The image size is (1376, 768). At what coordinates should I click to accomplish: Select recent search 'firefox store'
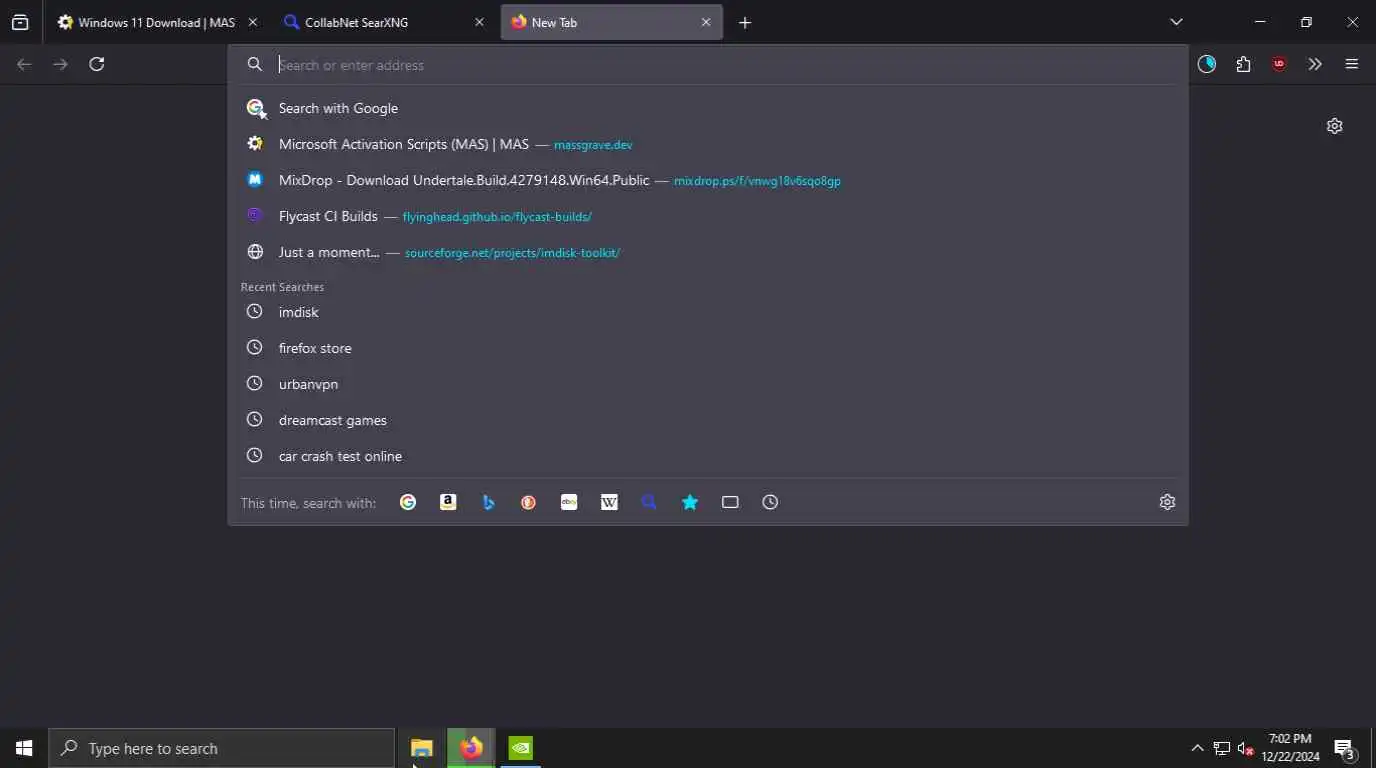tap(708, 348)
